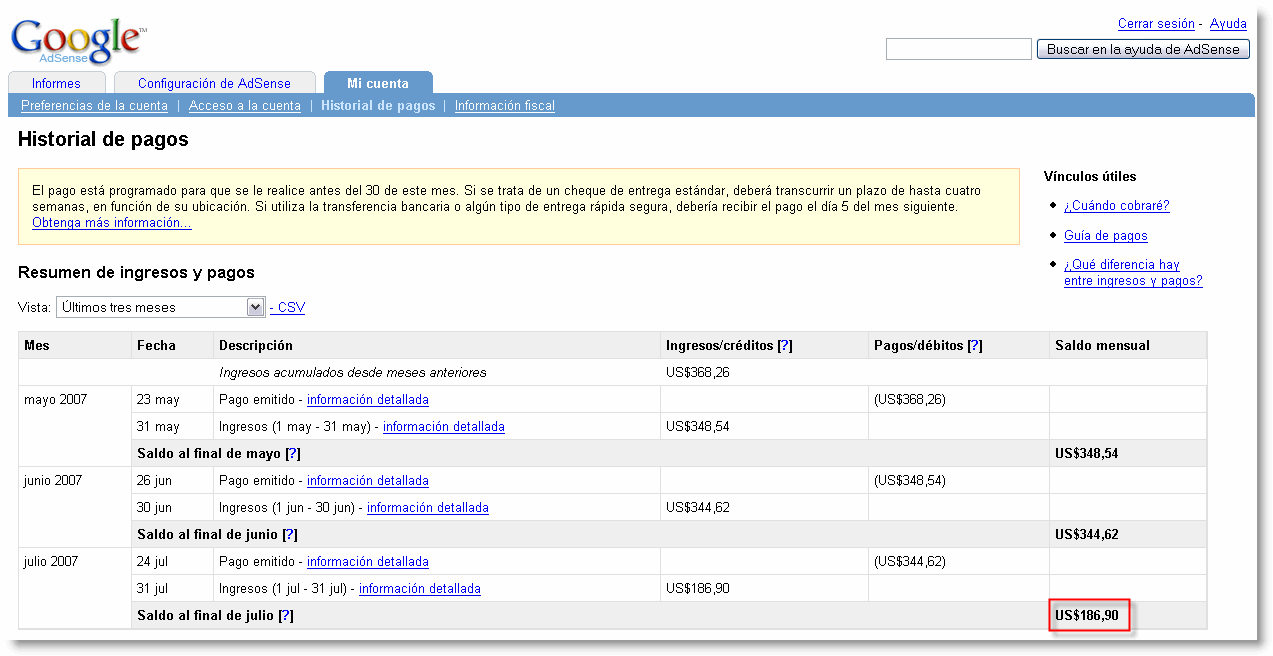
Task: Click help mark next to Saldo al final de mayo
Action: (x=293, y=454)
